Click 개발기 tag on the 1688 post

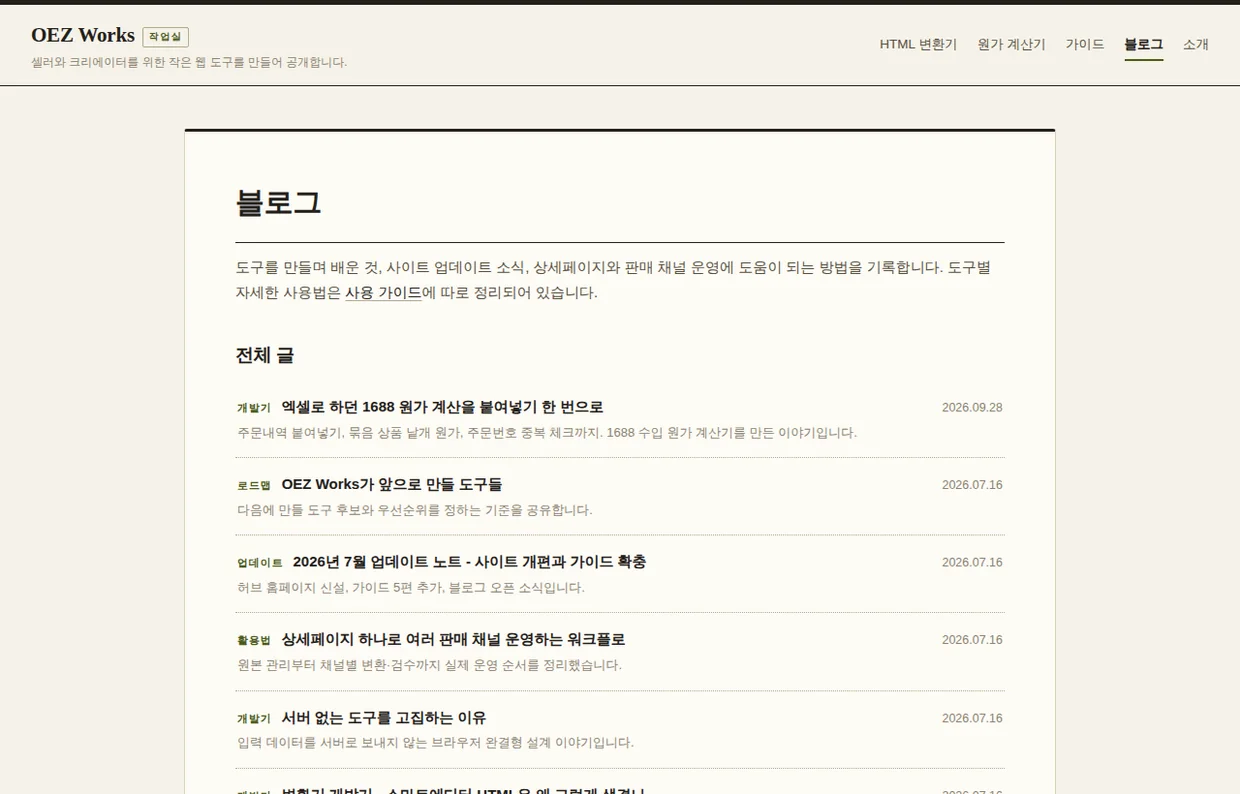[x=254, y=408]
